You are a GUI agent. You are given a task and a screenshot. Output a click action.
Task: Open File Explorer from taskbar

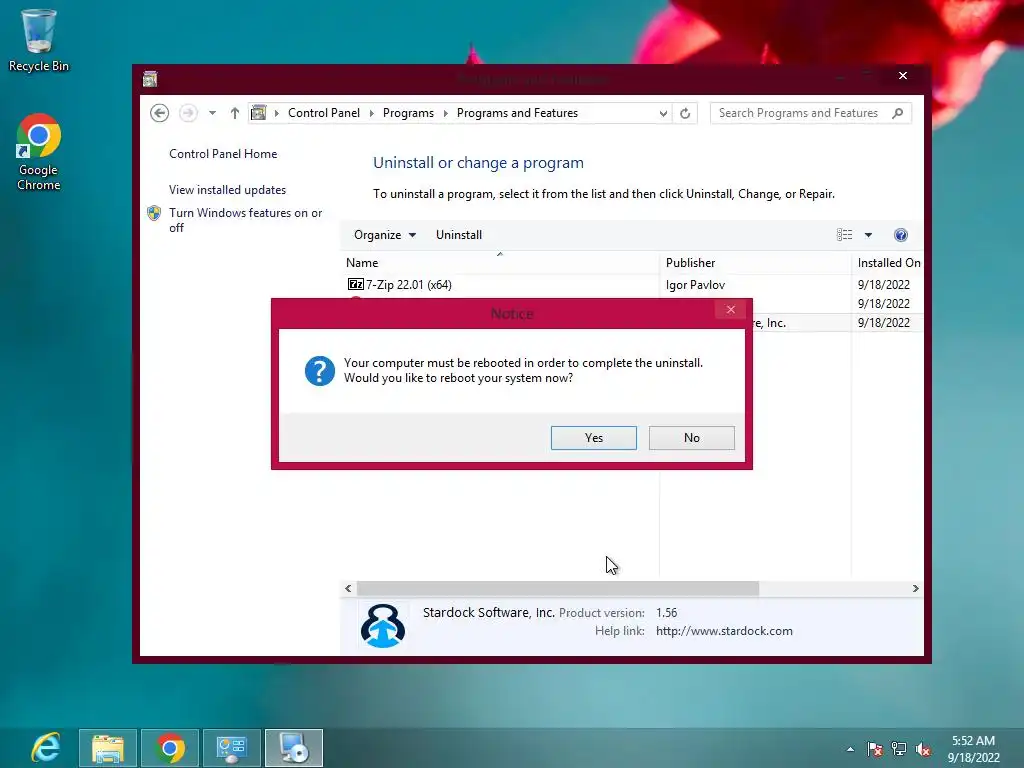click(108, 748)
